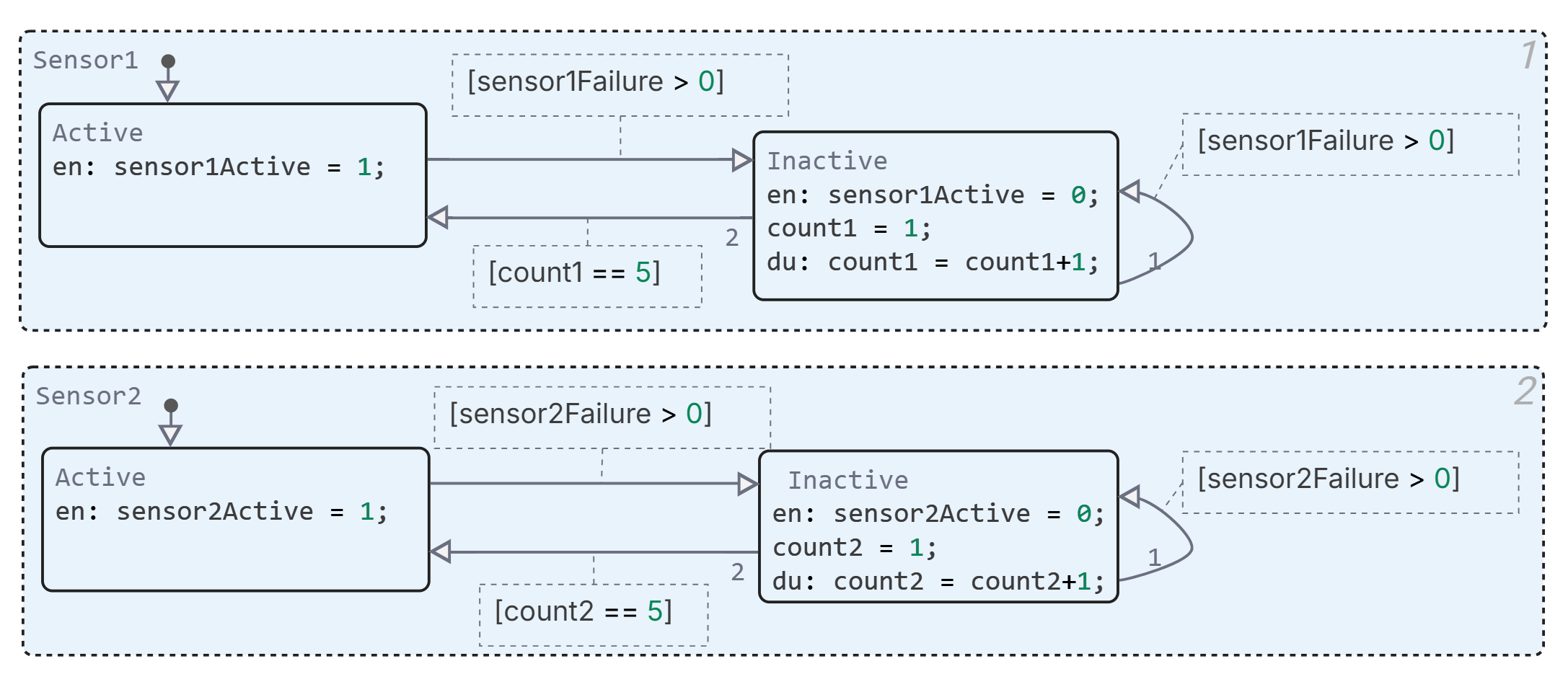Click execution order number 2 in Sensor2's corner
This screenshot has width=1568, height=674.
click(x=1525, y=391)
